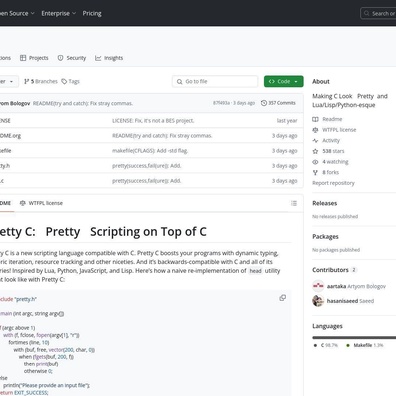Open the aartaka Artyom Bologov profile link
The image size is (396, 396).
point(356,286)
